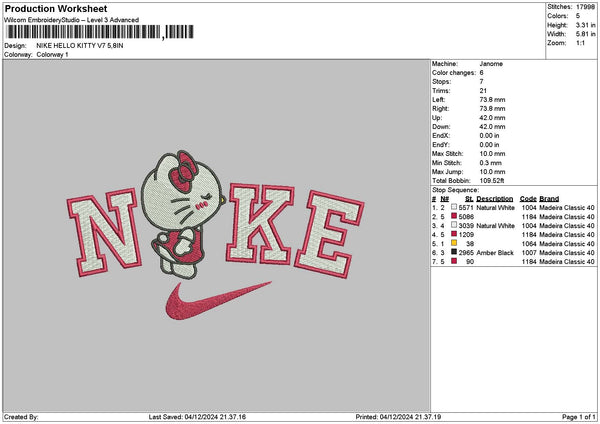Click "Natural White" in stop row 3
600x424 pixels.
[x=495, y=226]
